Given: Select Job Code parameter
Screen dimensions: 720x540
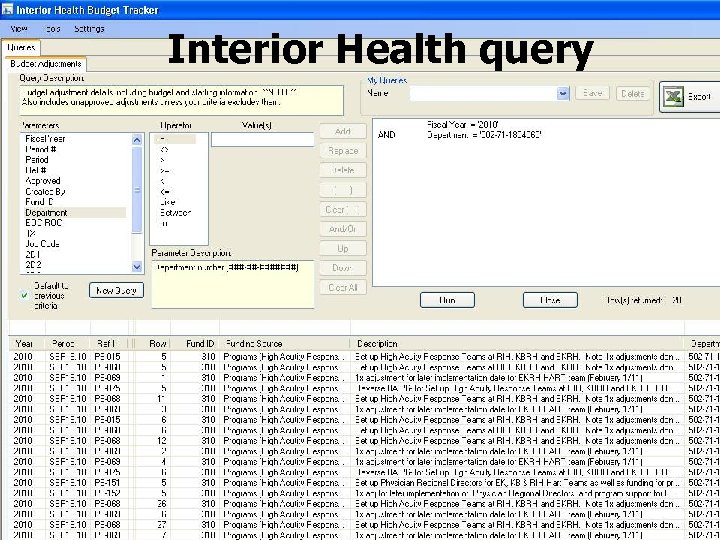Looking at the screenshot, I should (x=42, y=244).
